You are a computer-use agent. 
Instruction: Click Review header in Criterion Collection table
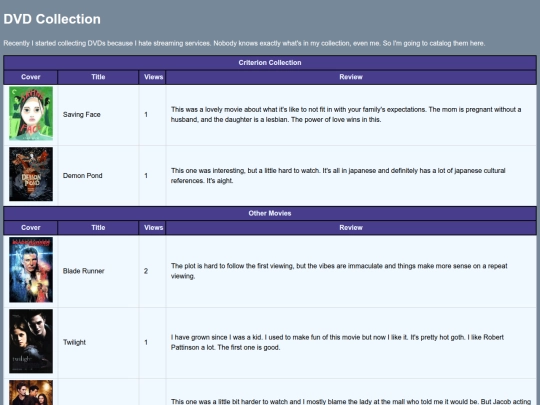click(351, 77)
